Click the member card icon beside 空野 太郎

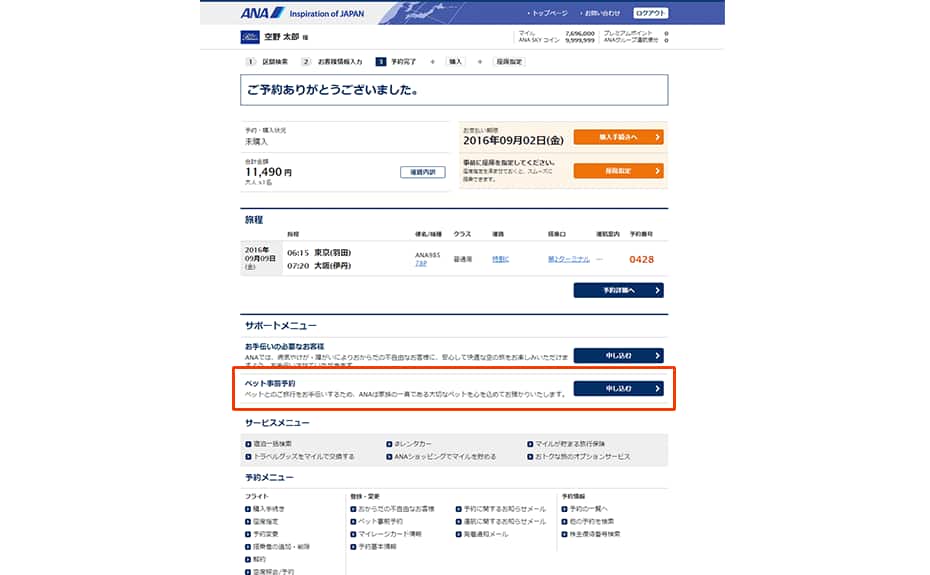click(250, 37)
